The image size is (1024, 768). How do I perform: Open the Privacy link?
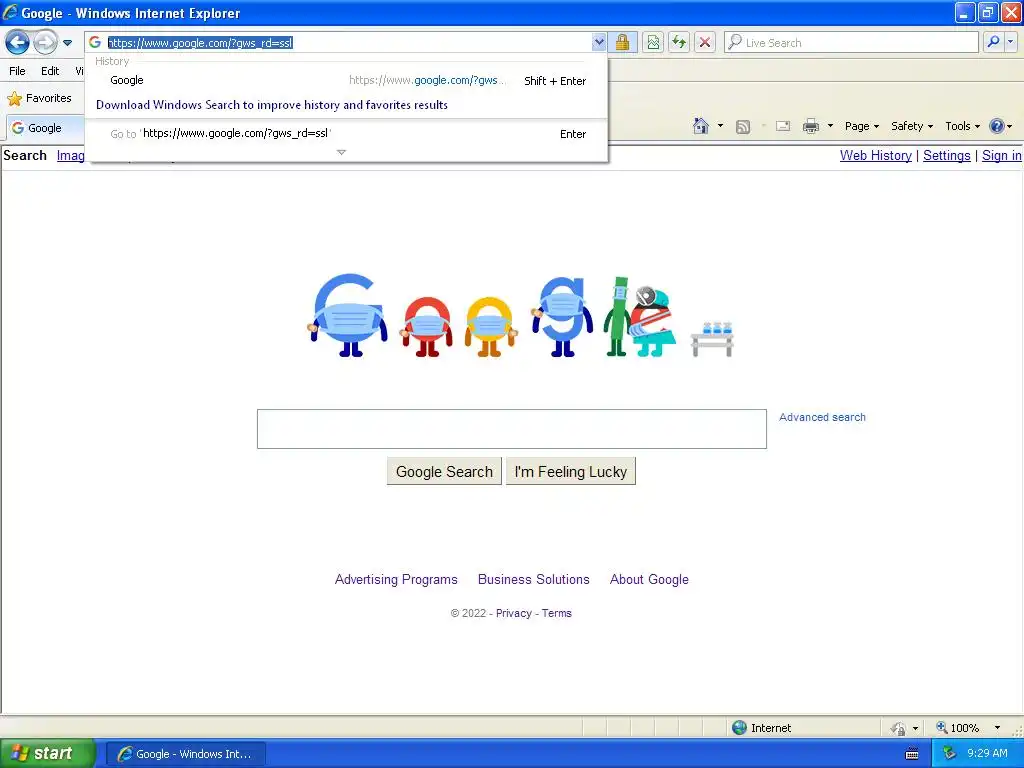pyautogui.click(x=513, y=613)
